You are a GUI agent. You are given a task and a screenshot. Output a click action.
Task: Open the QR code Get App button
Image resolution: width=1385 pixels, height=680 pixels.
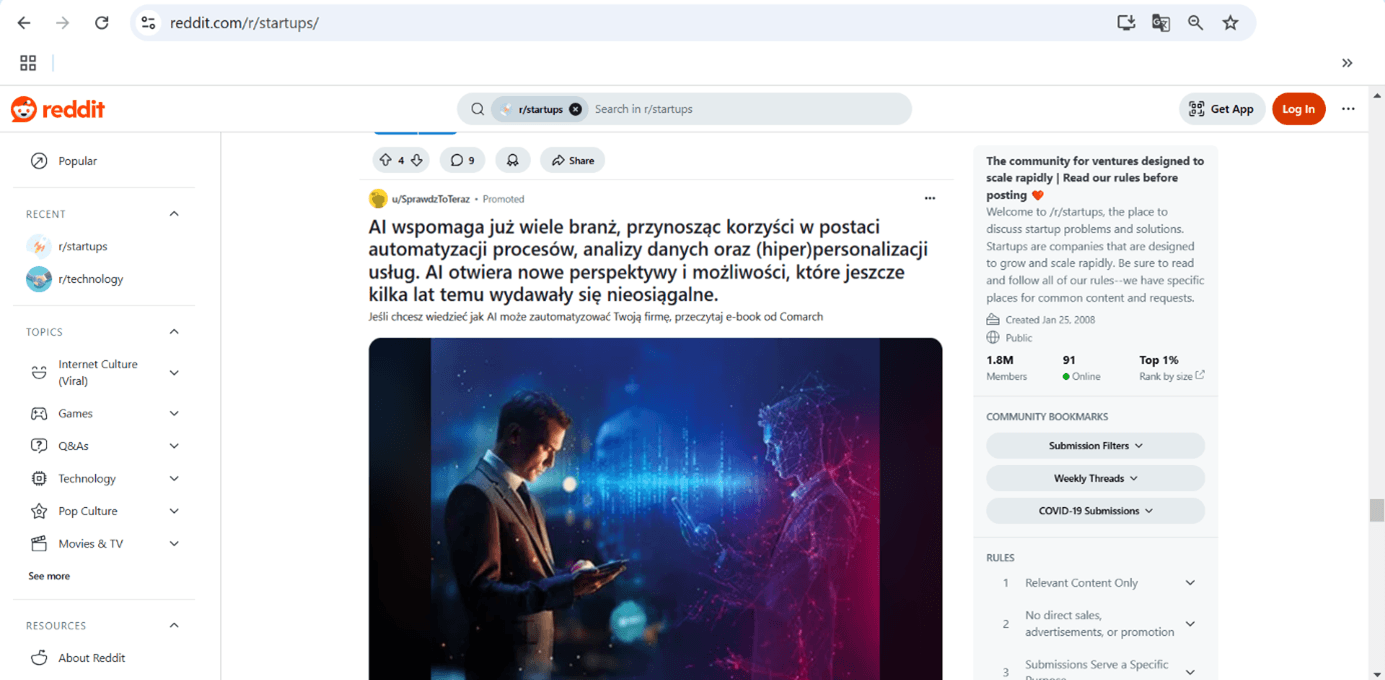[1222, 109]
